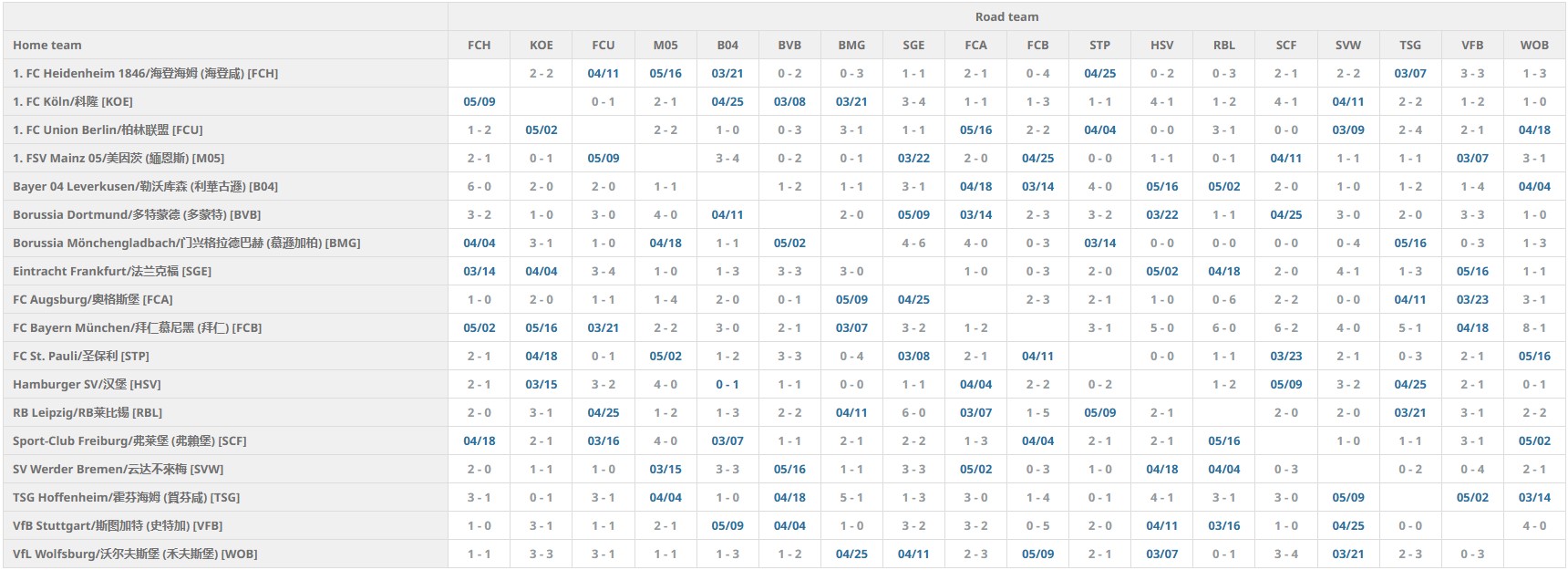Open the 04/18 Union Berlin vs WOB match

[1533, 130]
